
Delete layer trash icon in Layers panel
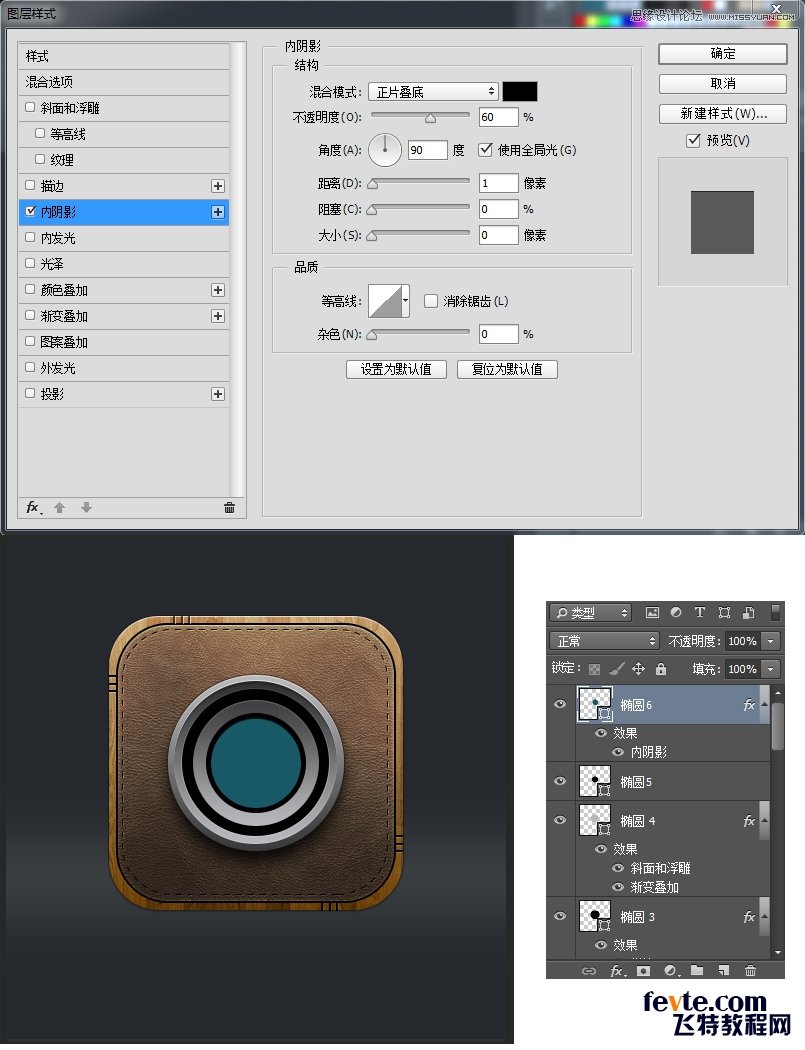tap(750, 970)
